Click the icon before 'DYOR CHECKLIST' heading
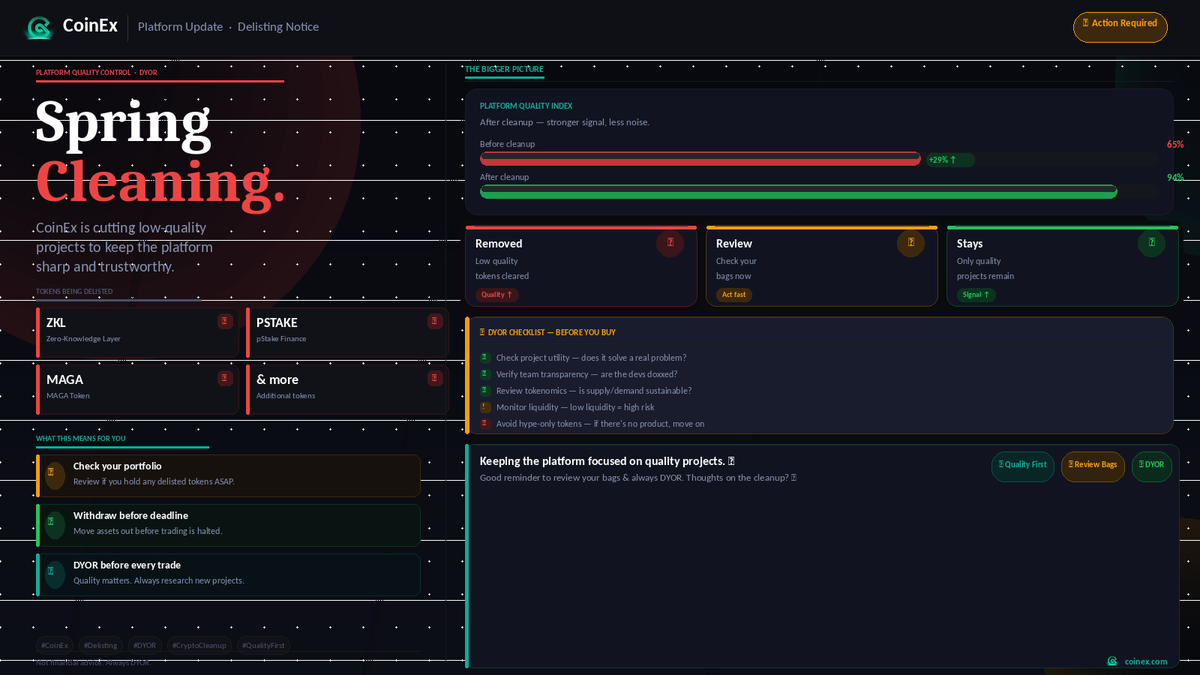The height and width of the screenshot is (675, 1200). [483, 332]
